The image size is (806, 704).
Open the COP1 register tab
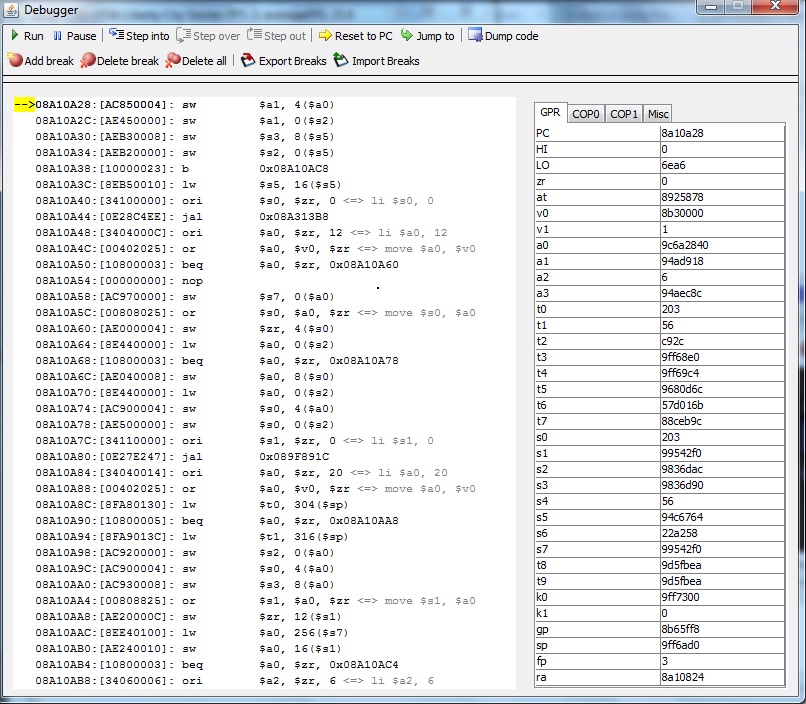tap(624, 114)
